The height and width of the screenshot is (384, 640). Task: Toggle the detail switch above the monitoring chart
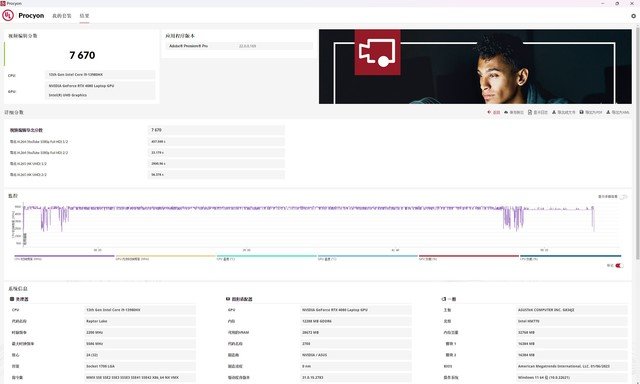coord(623,197)
